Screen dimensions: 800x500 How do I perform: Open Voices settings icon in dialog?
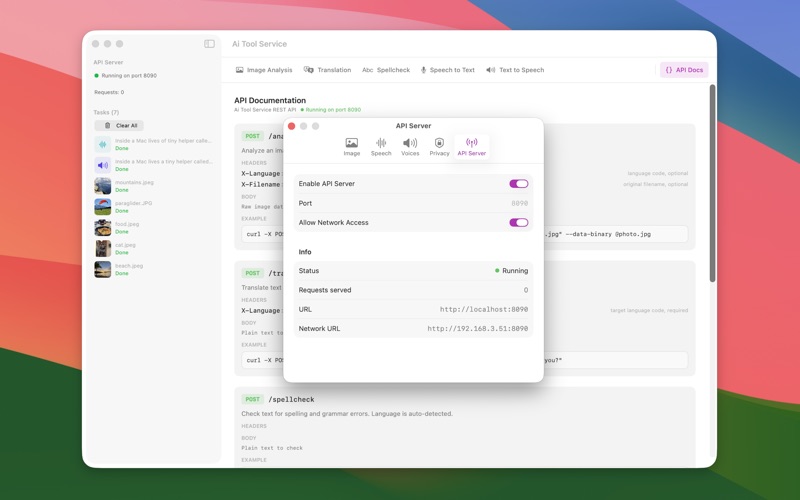pyautogui.click(x=410, y=147)
